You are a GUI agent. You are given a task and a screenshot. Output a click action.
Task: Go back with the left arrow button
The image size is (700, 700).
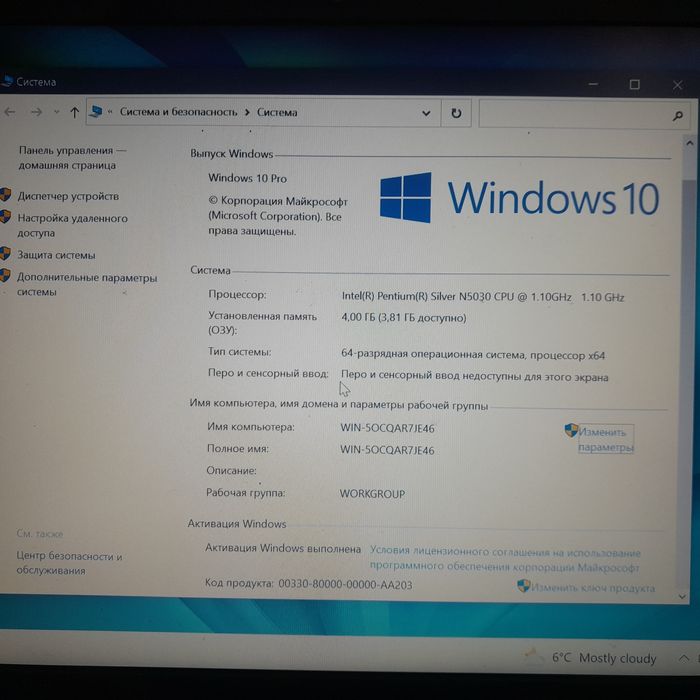(x=9, y=112)
